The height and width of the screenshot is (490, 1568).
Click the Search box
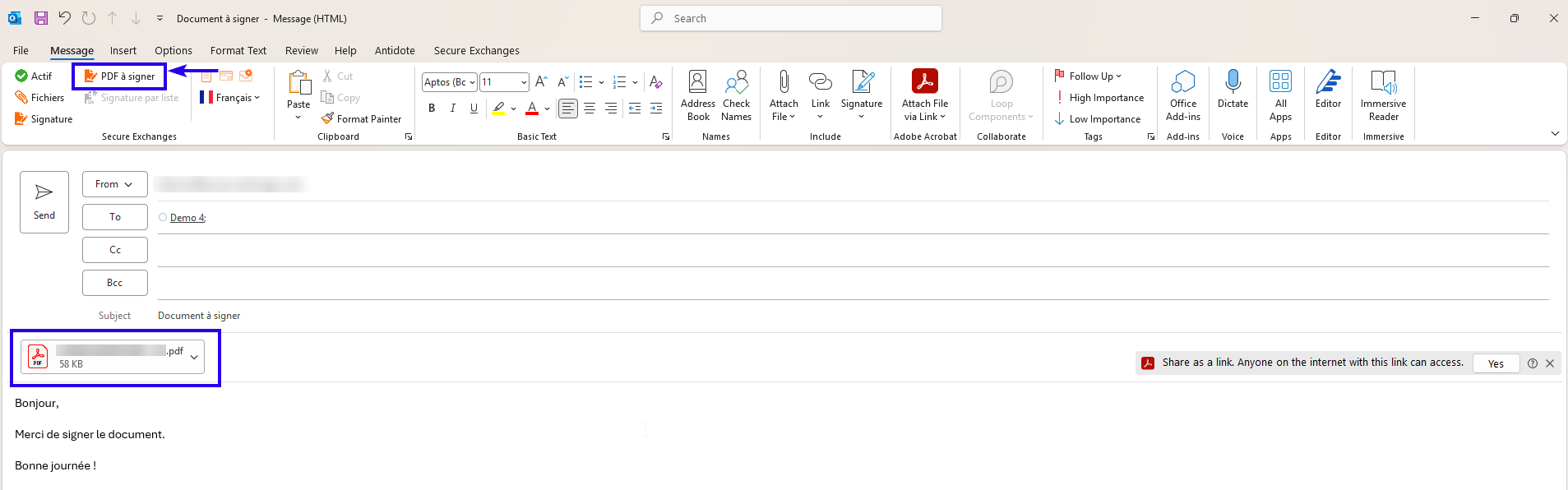click(791, 18)
